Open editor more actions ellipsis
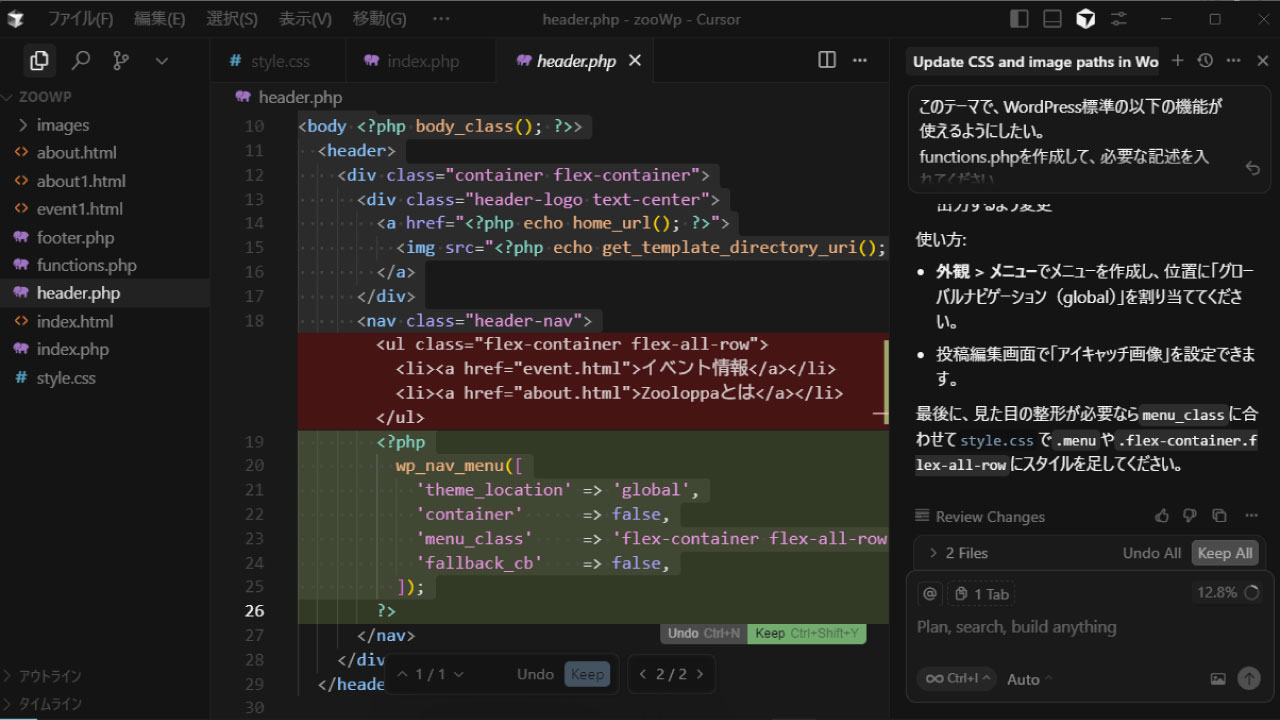The width and height of the screenshot is (1280, 720). coord(860,60)
